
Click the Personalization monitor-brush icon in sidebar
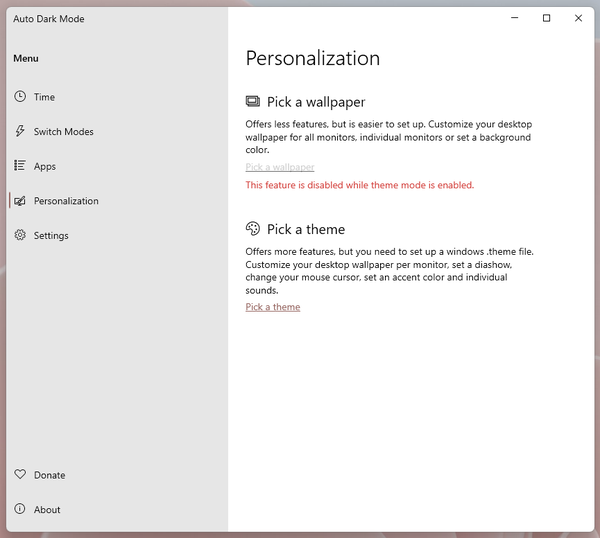point(20,201)
